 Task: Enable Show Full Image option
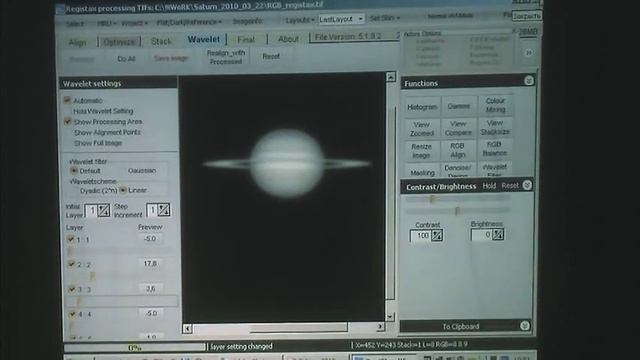(98, 143)
